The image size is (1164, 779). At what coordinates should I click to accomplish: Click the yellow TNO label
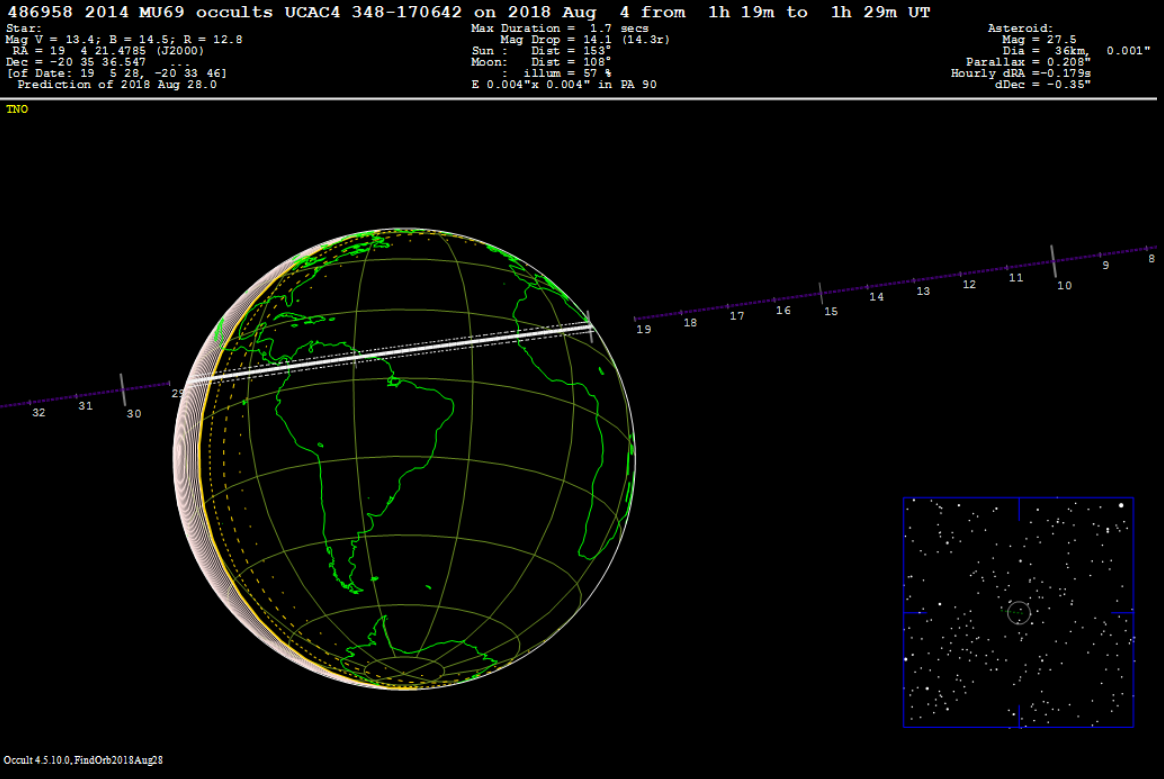point(17,109)
